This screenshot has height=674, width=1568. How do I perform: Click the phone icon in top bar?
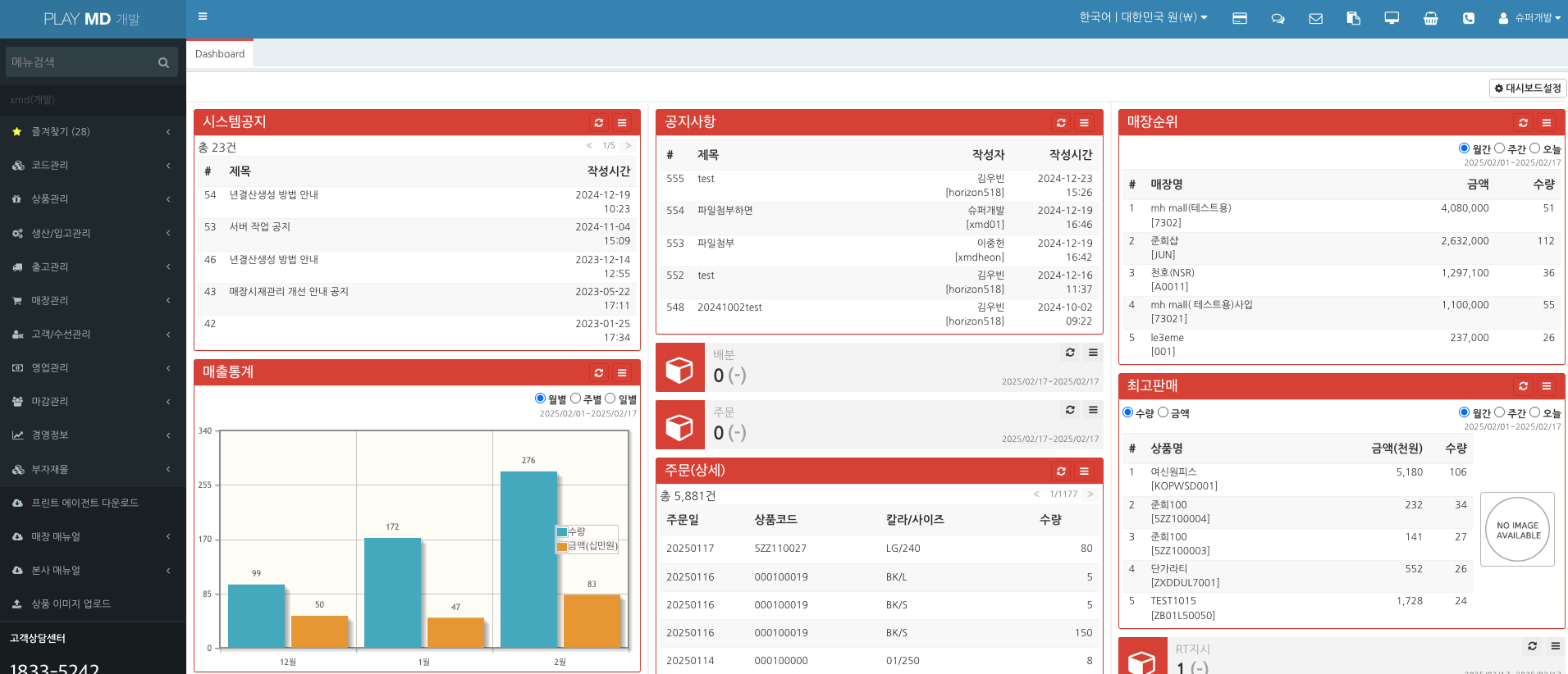1468,18
